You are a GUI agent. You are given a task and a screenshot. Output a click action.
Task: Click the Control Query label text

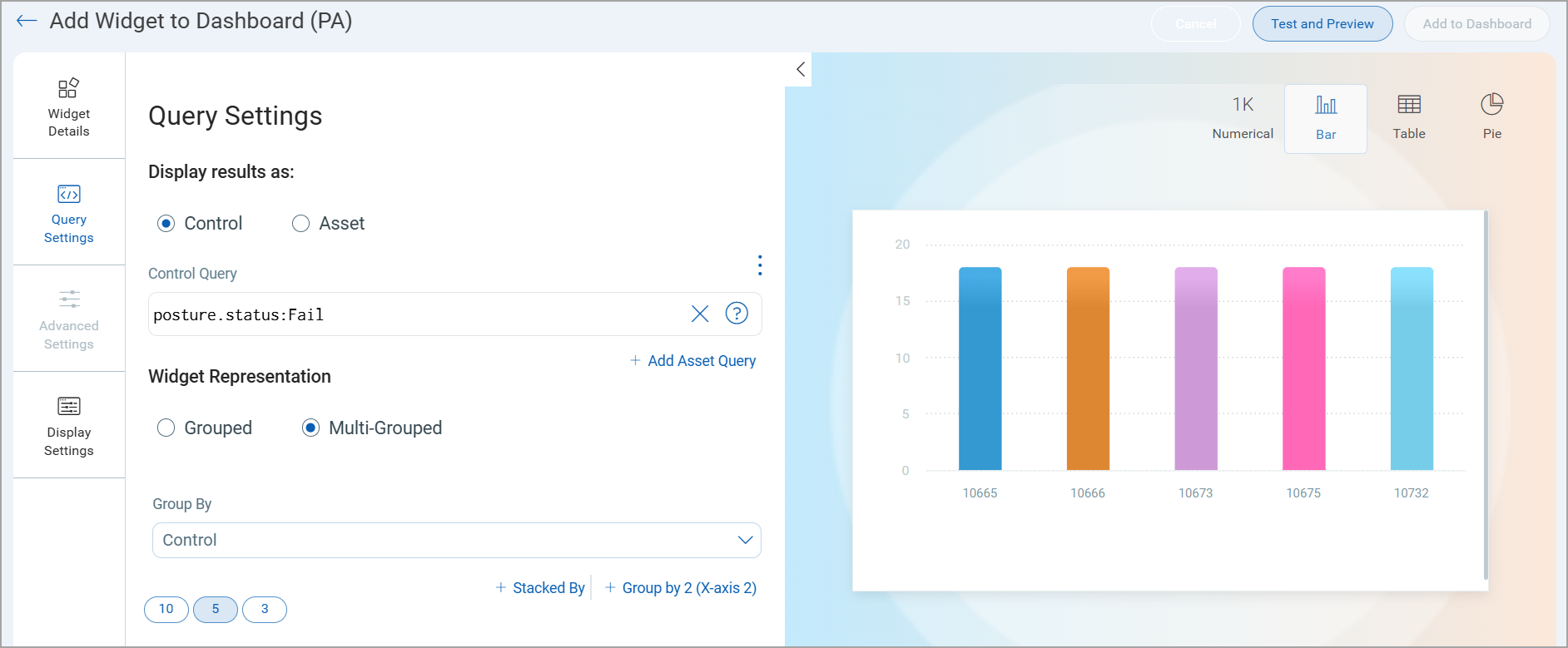click(192, 274)
